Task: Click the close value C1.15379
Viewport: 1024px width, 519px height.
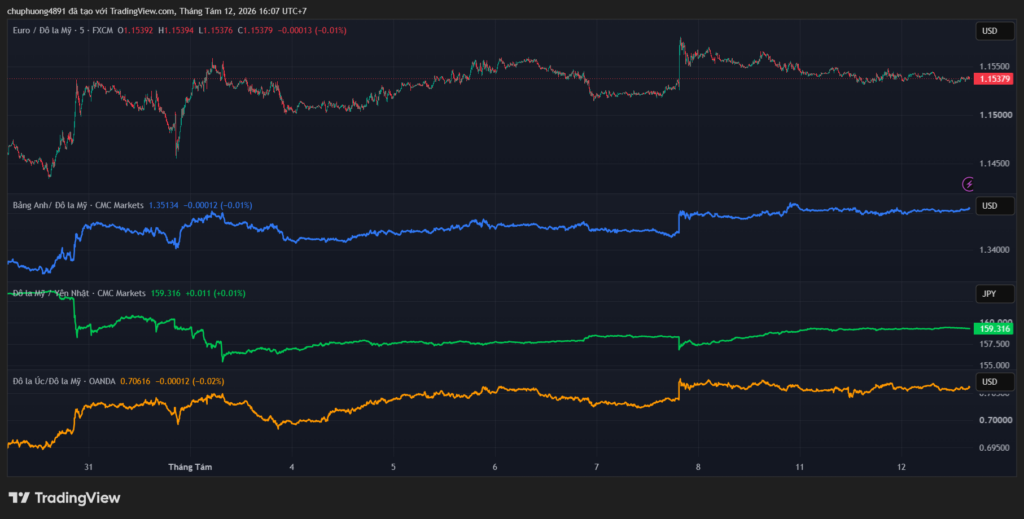Action: [255, 31]
